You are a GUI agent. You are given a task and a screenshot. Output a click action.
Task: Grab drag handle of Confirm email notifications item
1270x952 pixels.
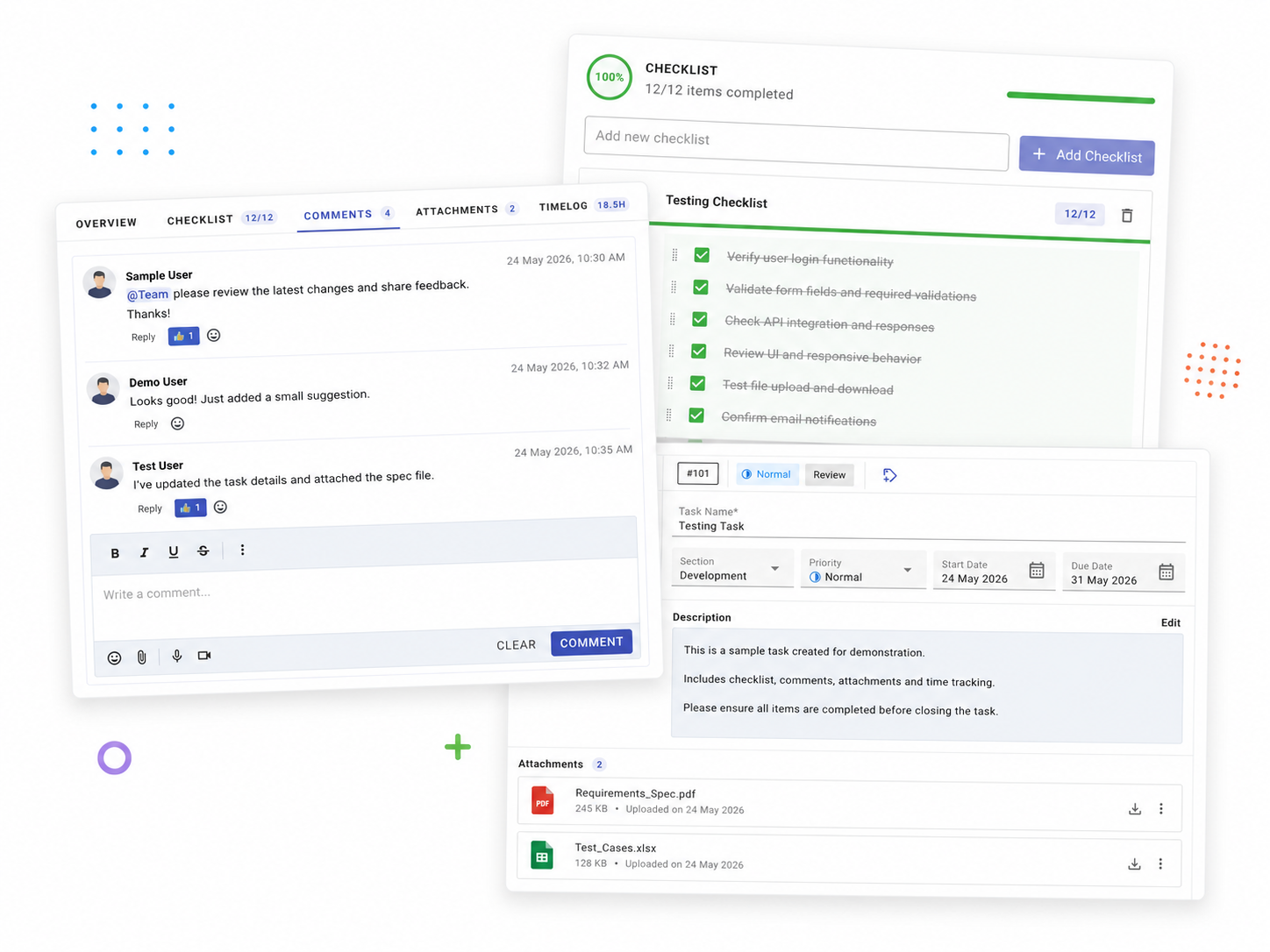coord(669,415)
